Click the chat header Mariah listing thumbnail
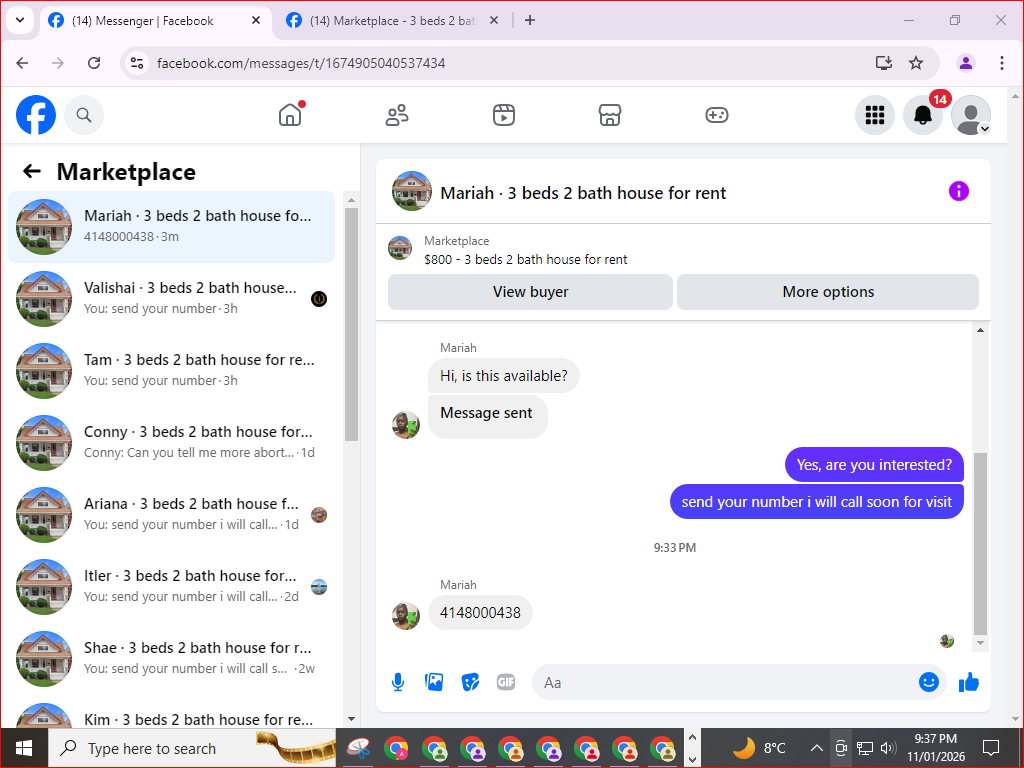Image resolution: width=1024 pixels, height=768 pixels. tap(411, 191)
